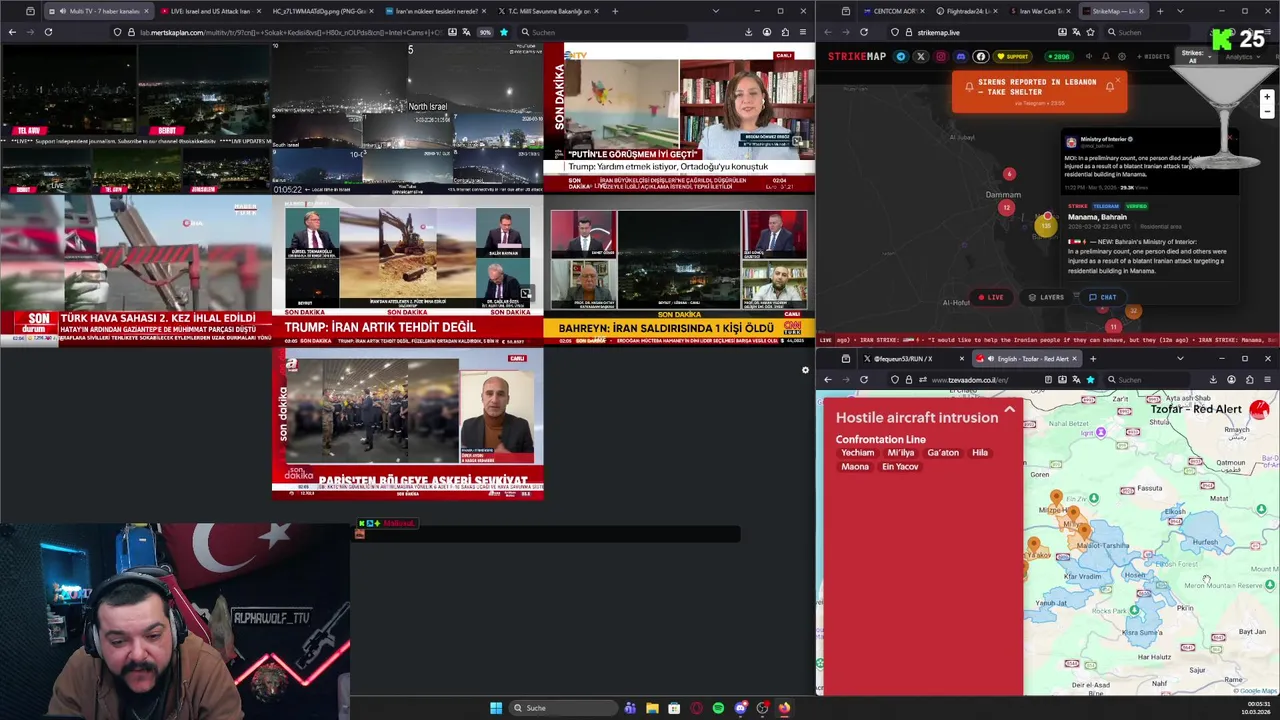The height and width of the screenshot is (720, 1280).
Task: Open Reader view on the tzevaadom page
Action: point(1048,380)
